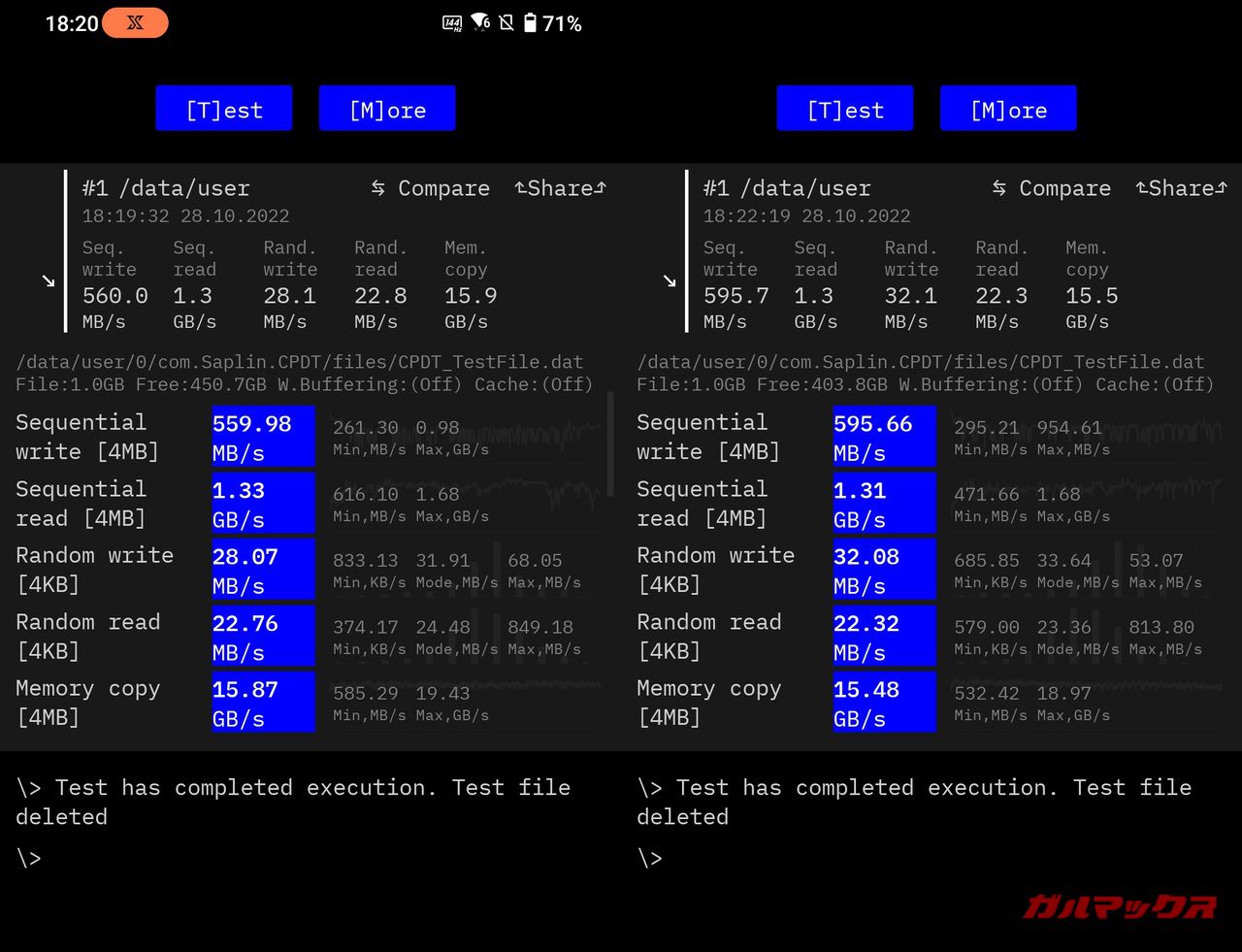Click the right command prompt input line

point(912,858)
